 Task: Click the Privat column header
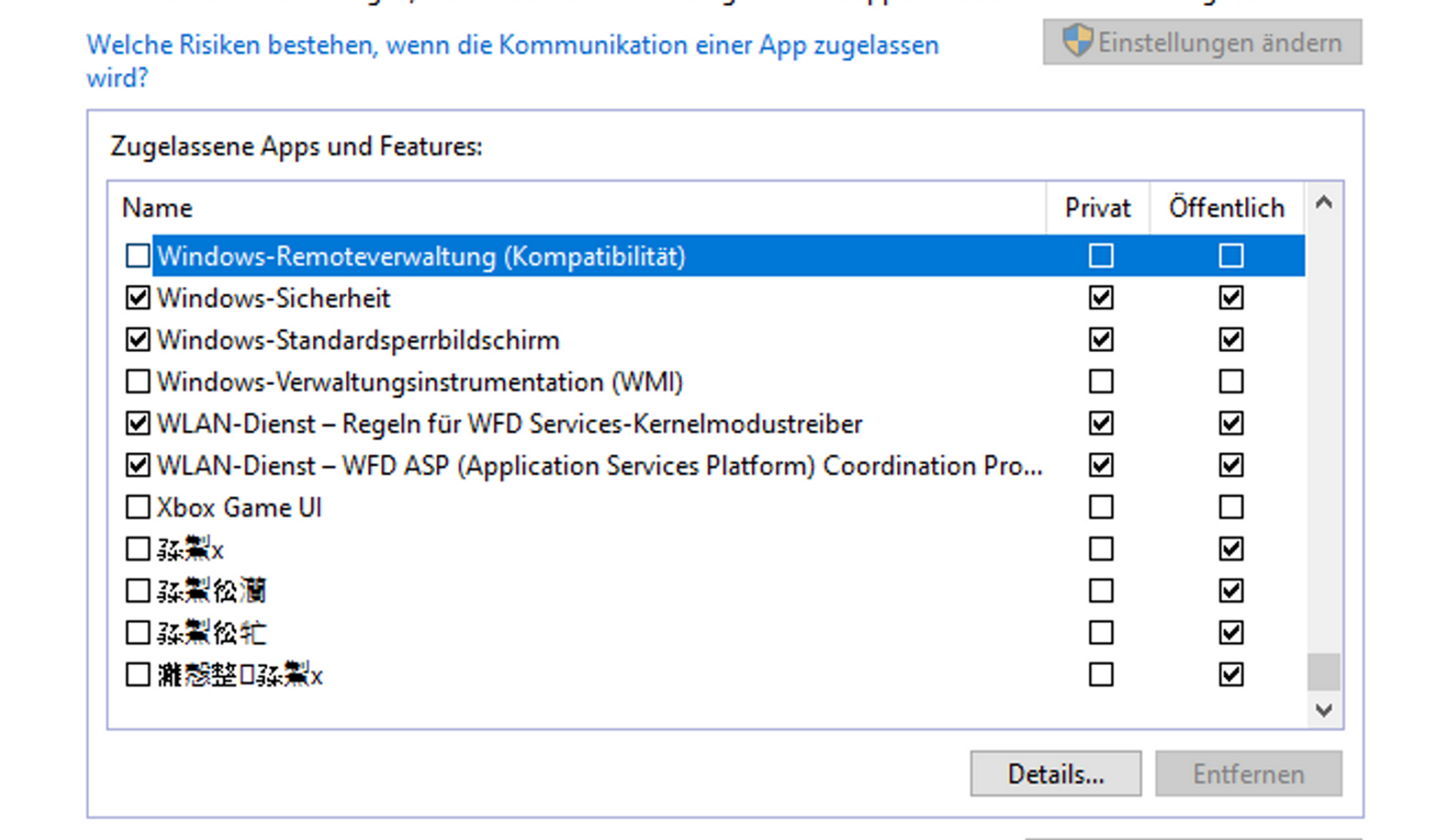(x=1097, y=208)
